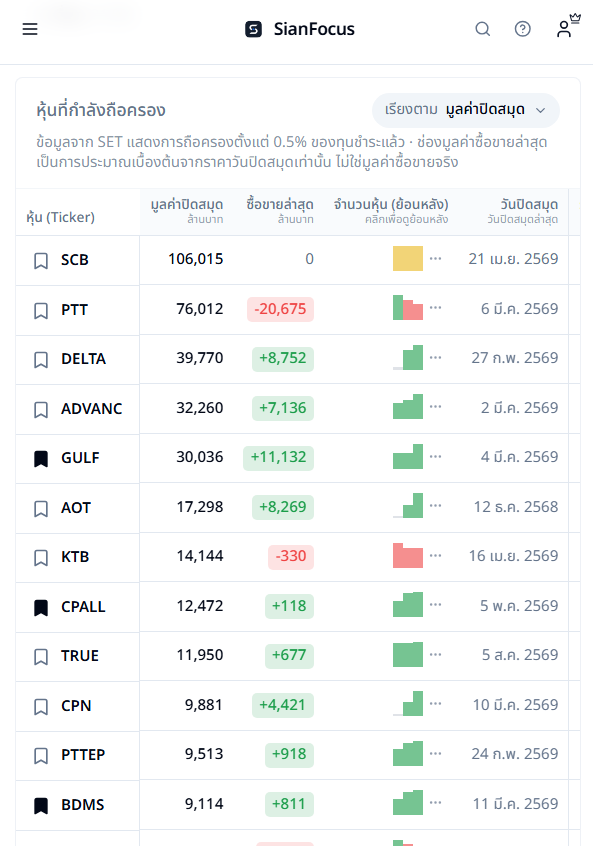
Task: Toggle the bookmark for AOT
Action: tap(41, 508)
